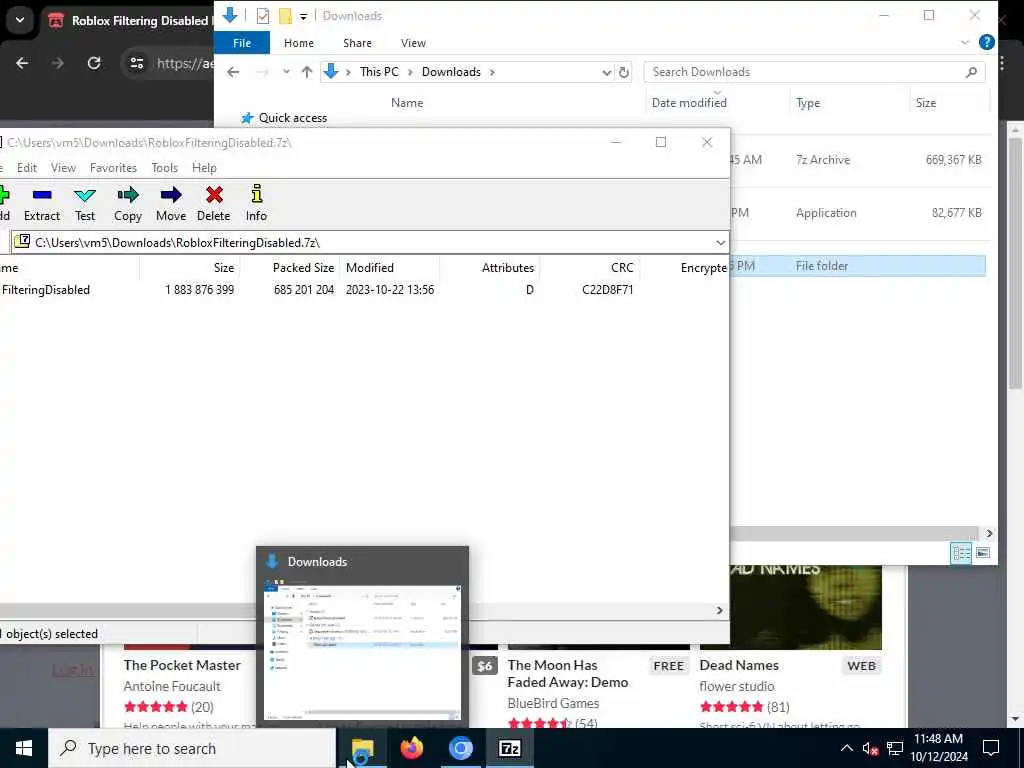This screenshot has width=1024, height=768.
Task: Click This PC in the Explorer breadcrumb
Action: click(x=379, y=72)
